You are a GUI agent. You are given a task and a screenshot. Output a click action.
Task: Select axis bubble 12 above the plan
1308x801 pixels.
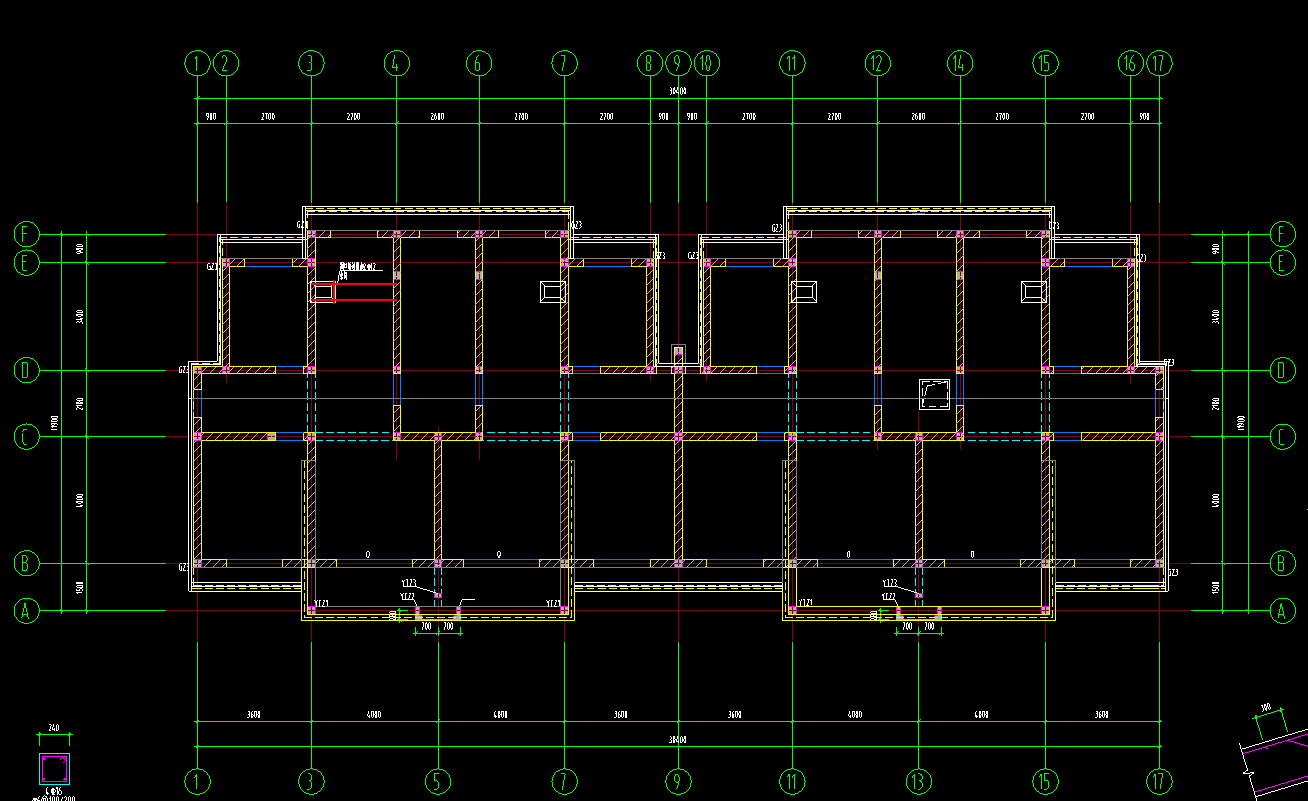pos(877,64)
